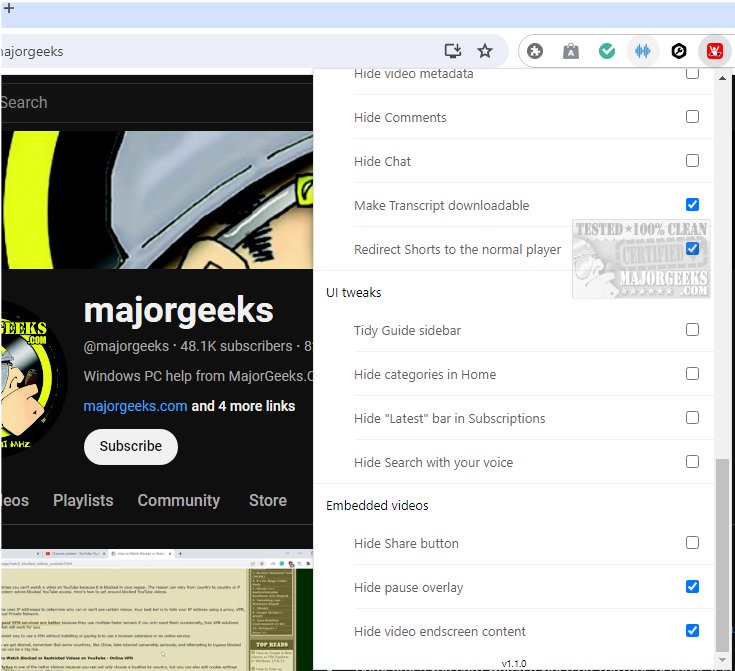Open the majorgeeks channel avatar
The height and width of the screenshot is (671, 735).
pos(33,381)
